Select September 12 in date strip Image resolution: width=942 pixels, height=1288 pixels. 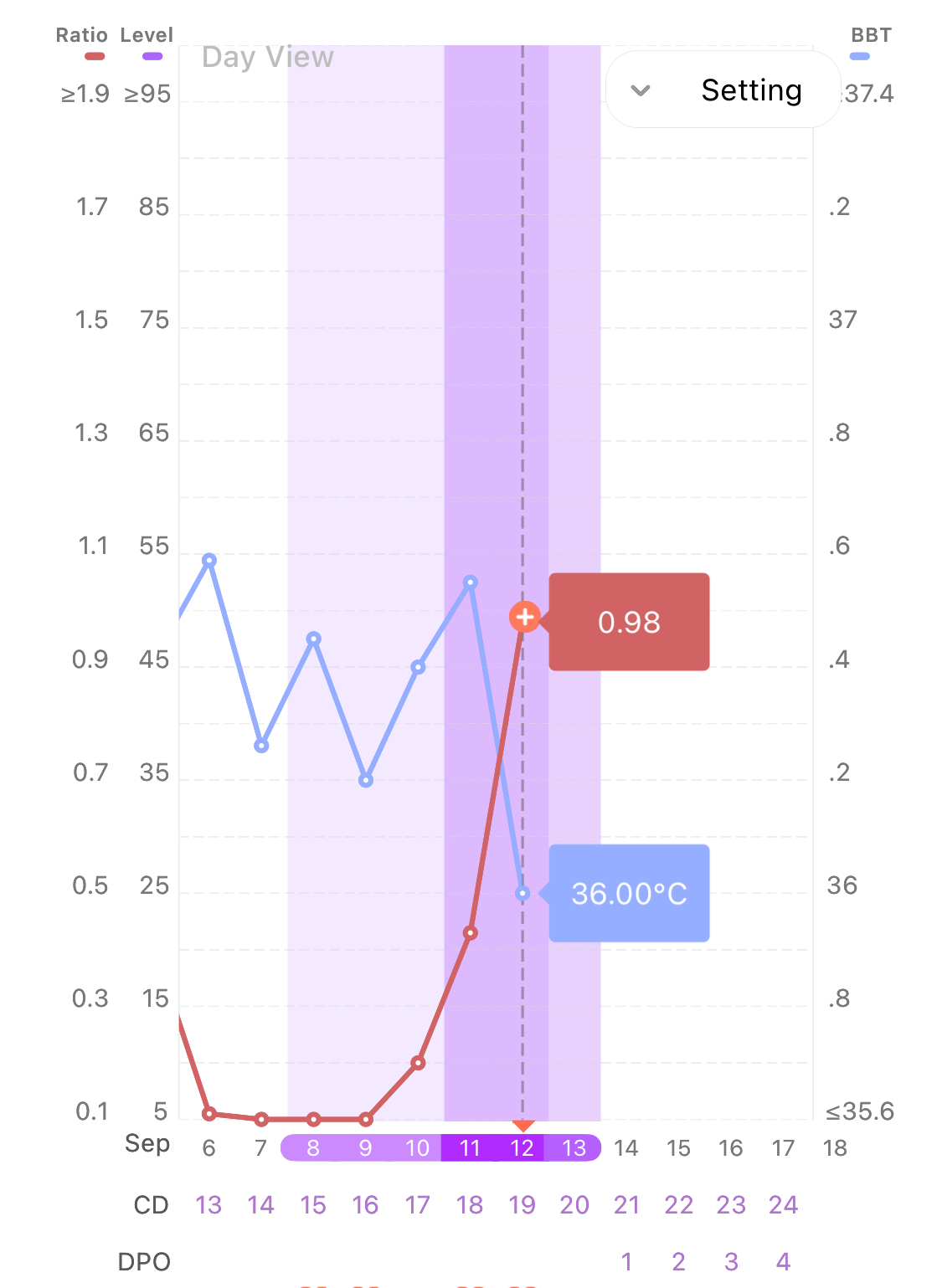(522, 1147)
